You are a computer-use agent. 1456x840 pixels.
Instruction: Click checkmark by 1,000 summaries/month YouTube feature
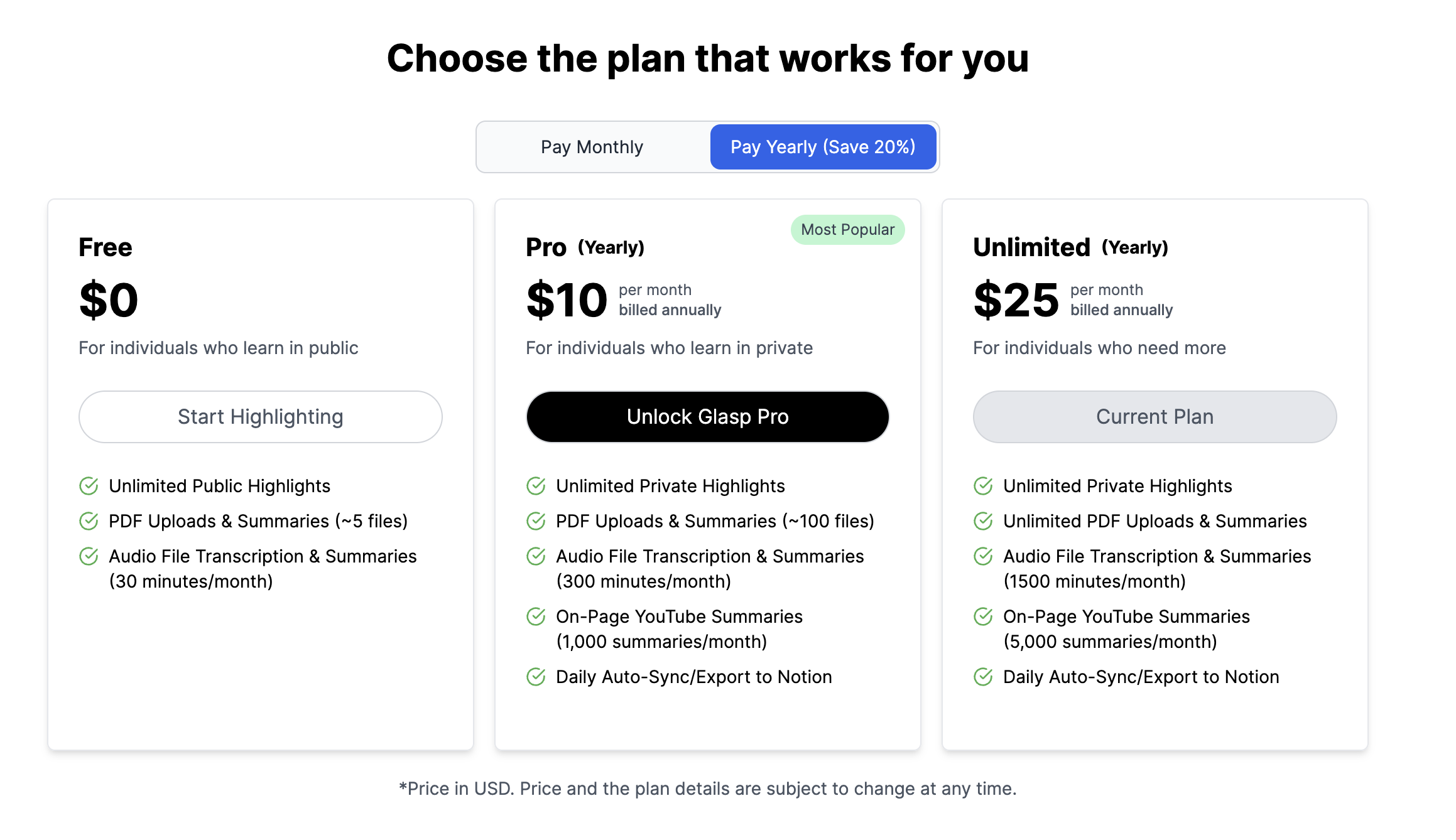click(536, 617)
